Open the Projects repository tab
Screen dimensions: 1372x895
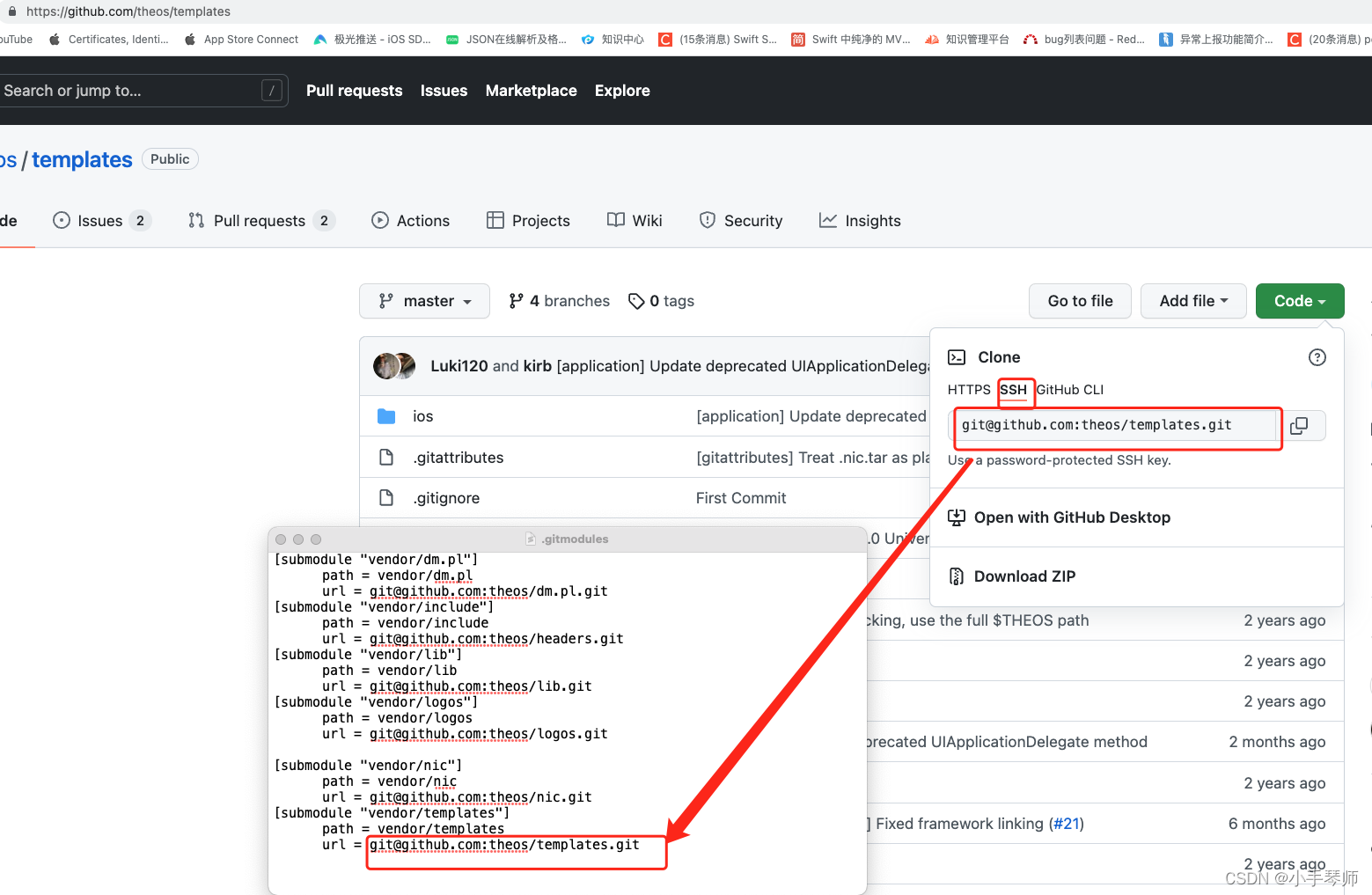pyautogui.click(x=528, y=221)
